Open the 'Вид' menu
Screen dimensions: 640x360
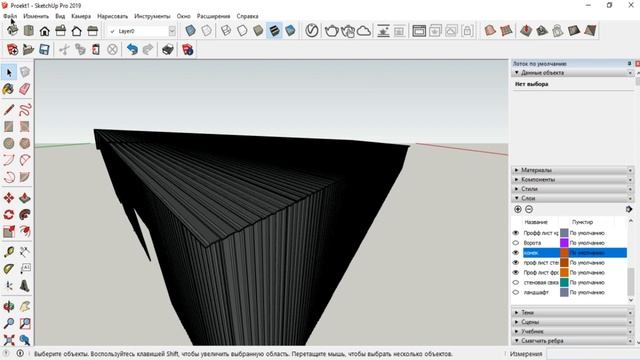[60, 16]
